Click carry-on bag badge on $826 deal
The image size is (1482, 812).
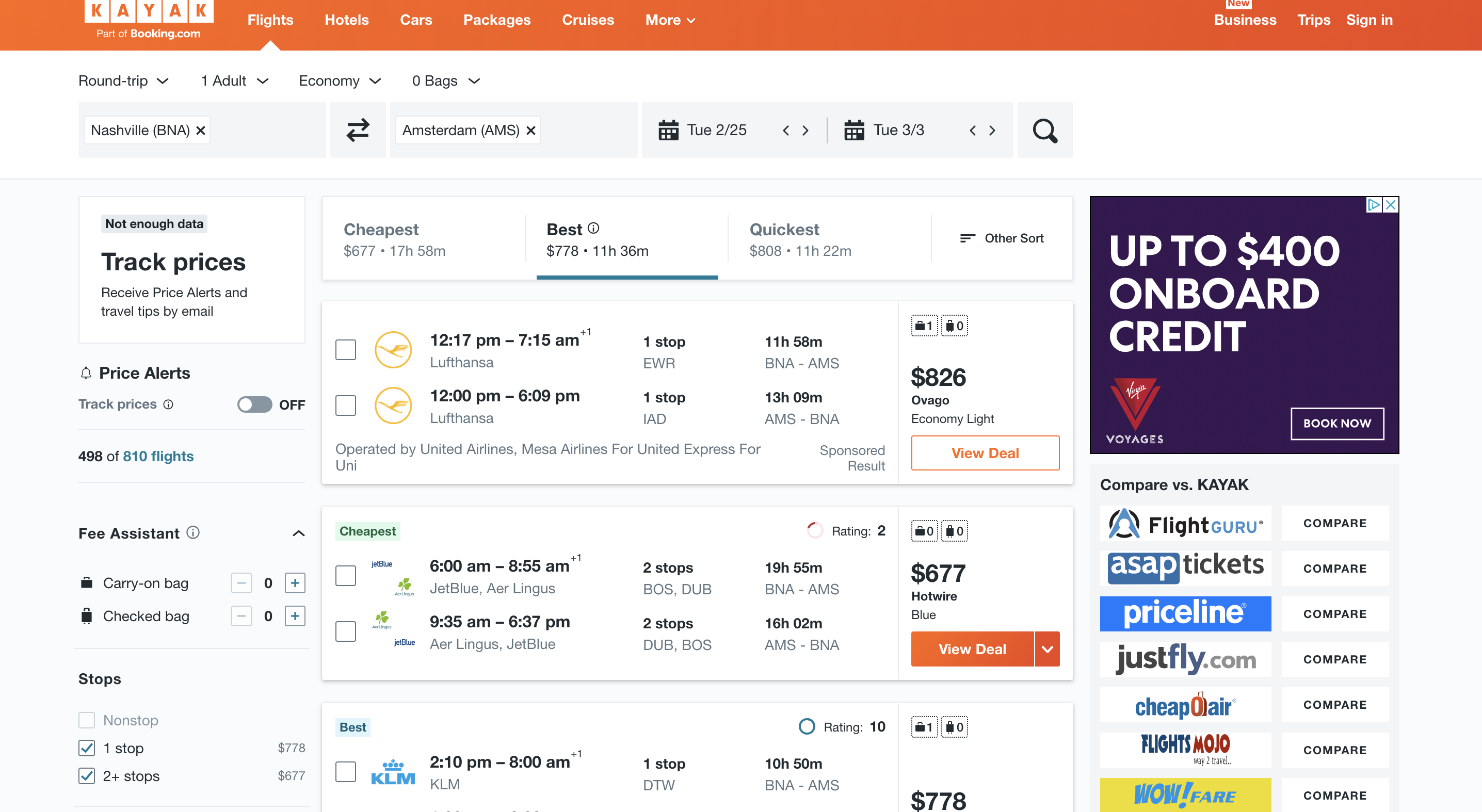click(924, 326)
